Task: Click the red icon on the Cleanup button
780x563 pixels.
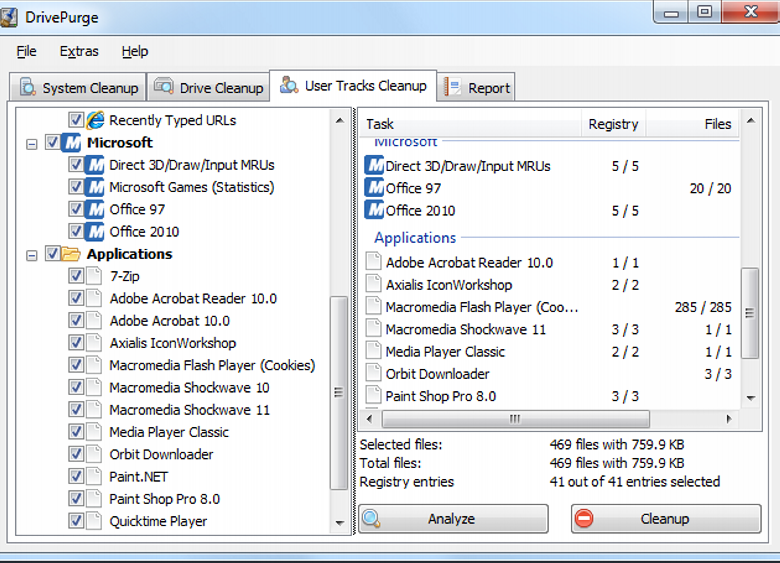Action: [x=584, y=519]
